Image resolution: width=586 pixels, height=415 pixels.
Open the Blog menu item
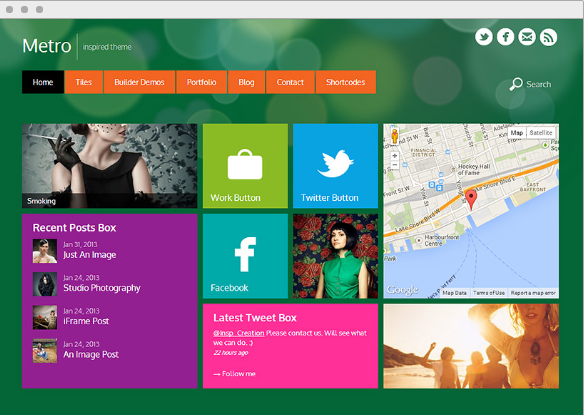pyautogui.click(x=246, y=82)
